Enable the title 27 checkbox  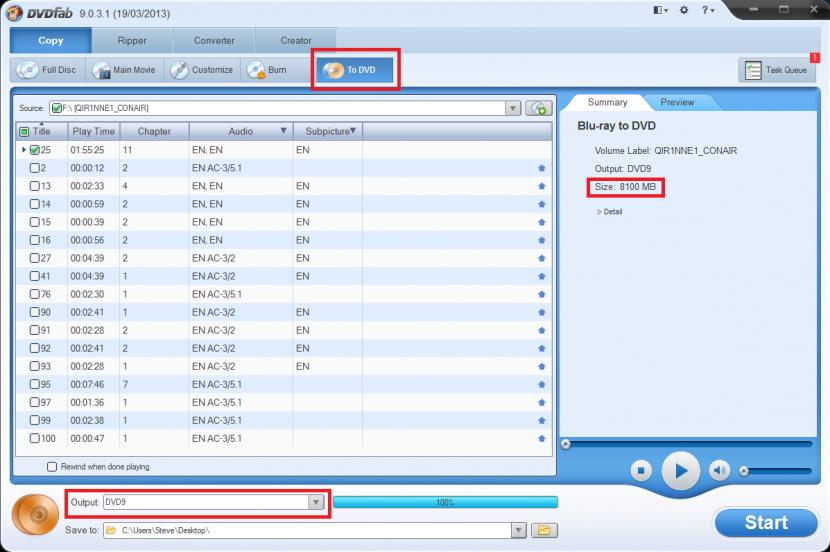35,258
